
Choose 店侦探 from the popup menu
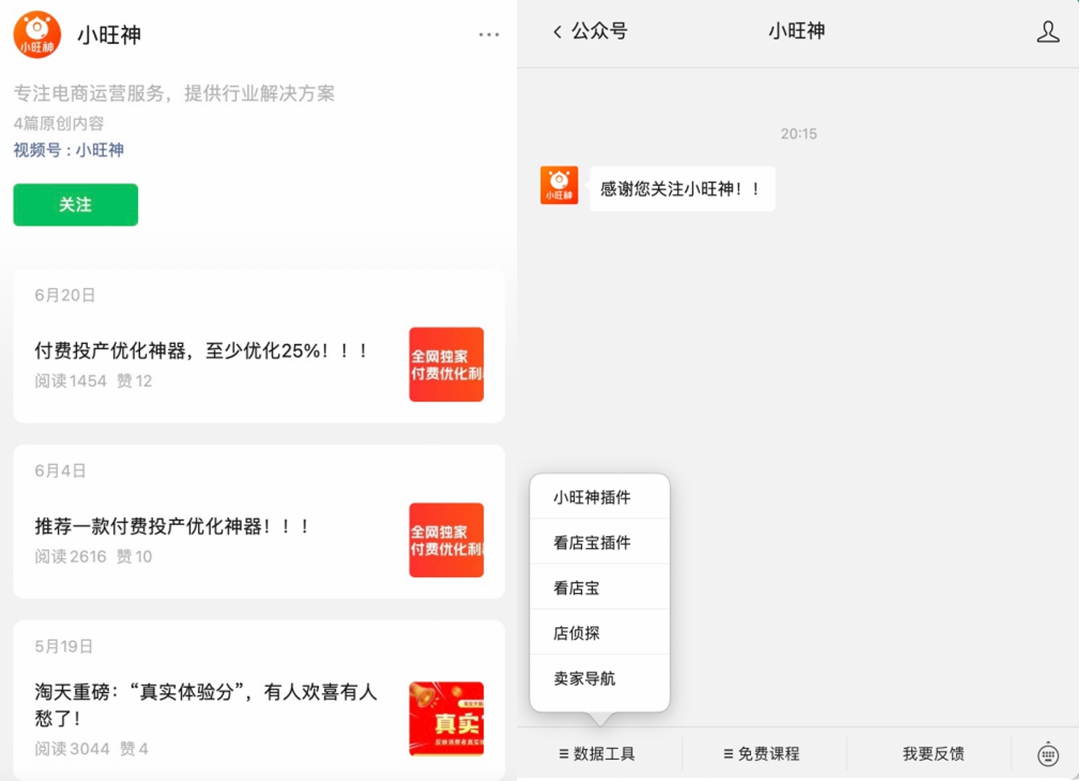(x=600, y=632)
